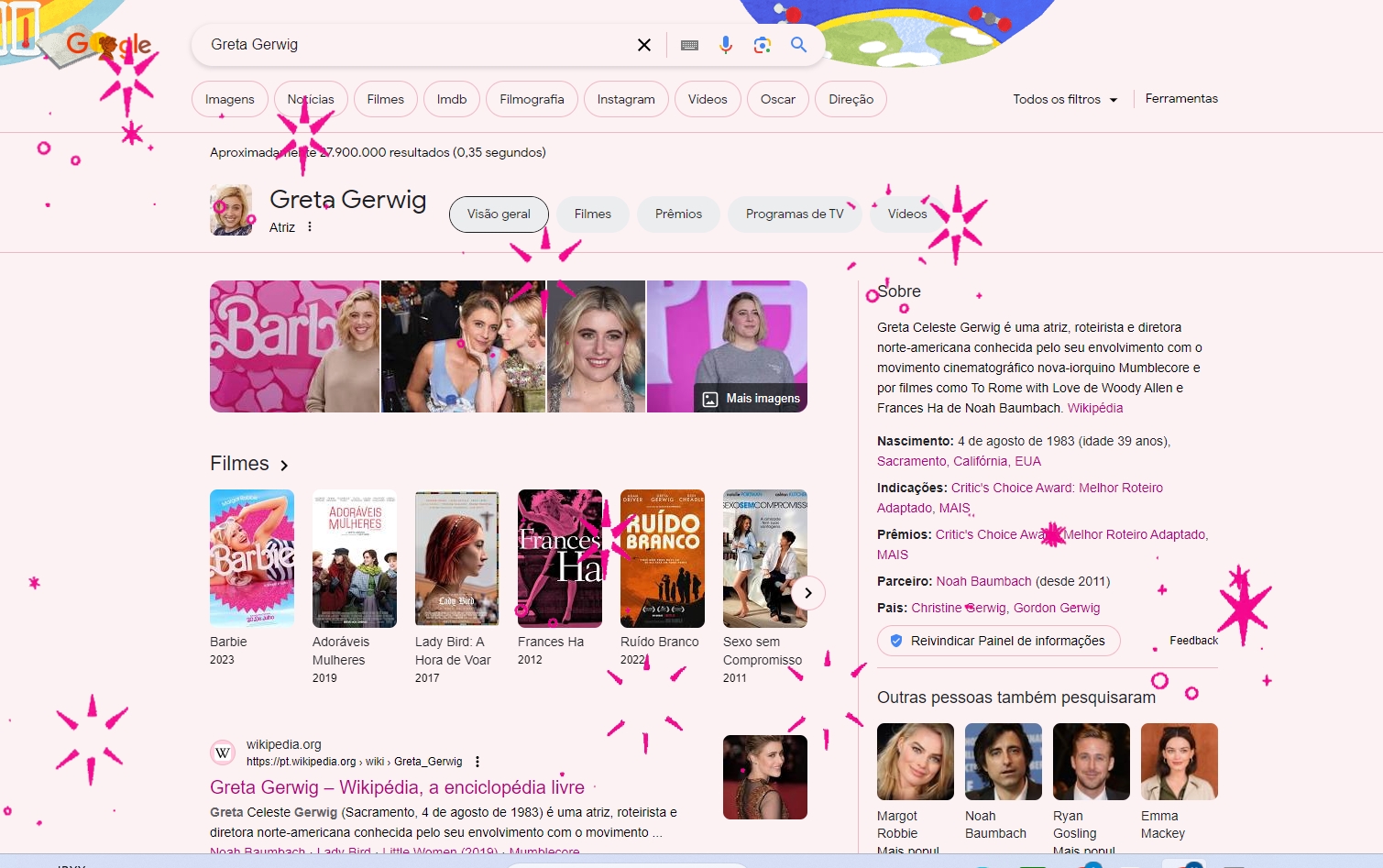1383x868 pixels.
Task: Open Noah Baumbach related person photo
Action: [1004, 762]
